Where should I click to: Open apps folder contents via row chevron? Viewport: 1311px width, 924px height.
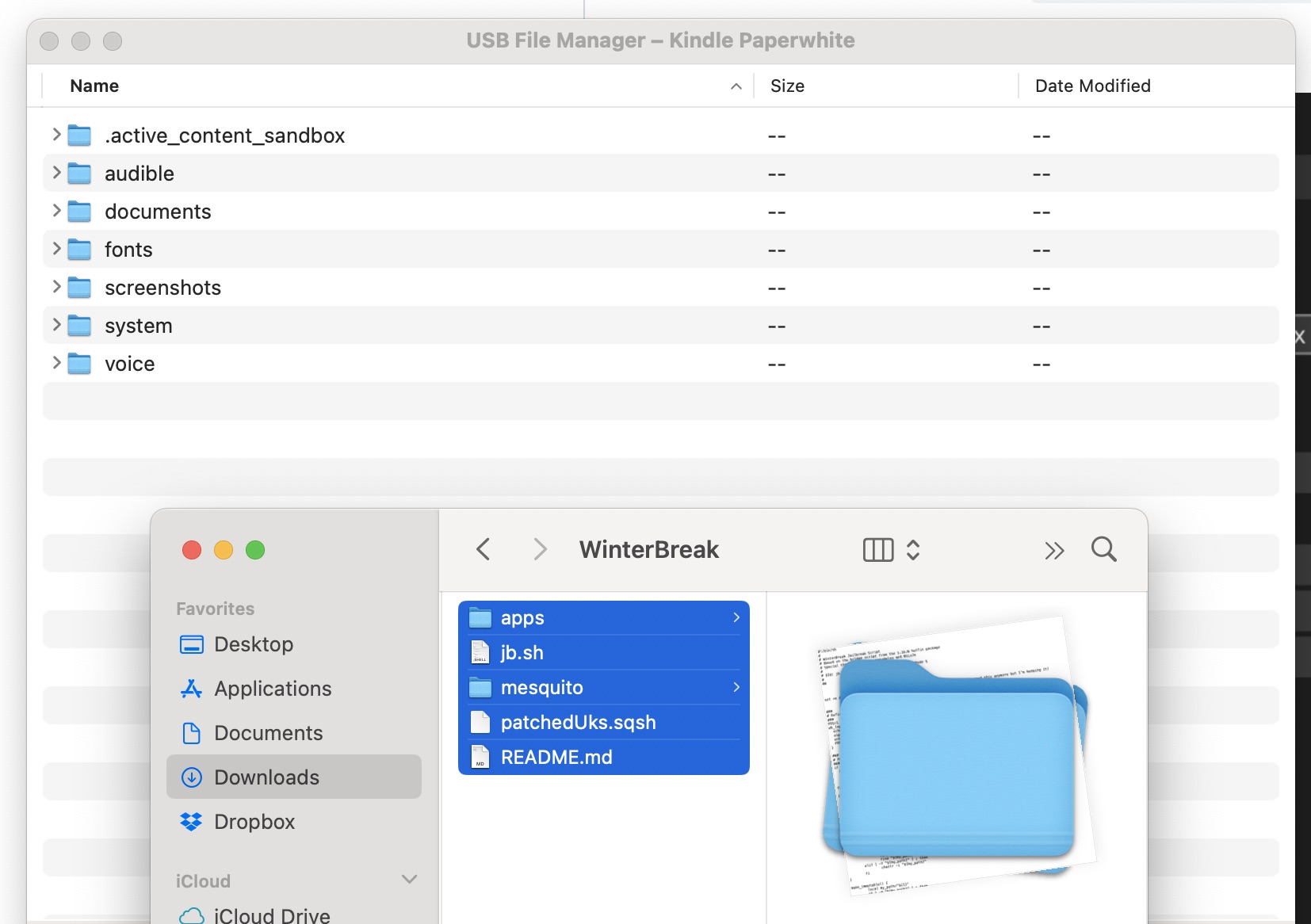(x=736, y=617)
